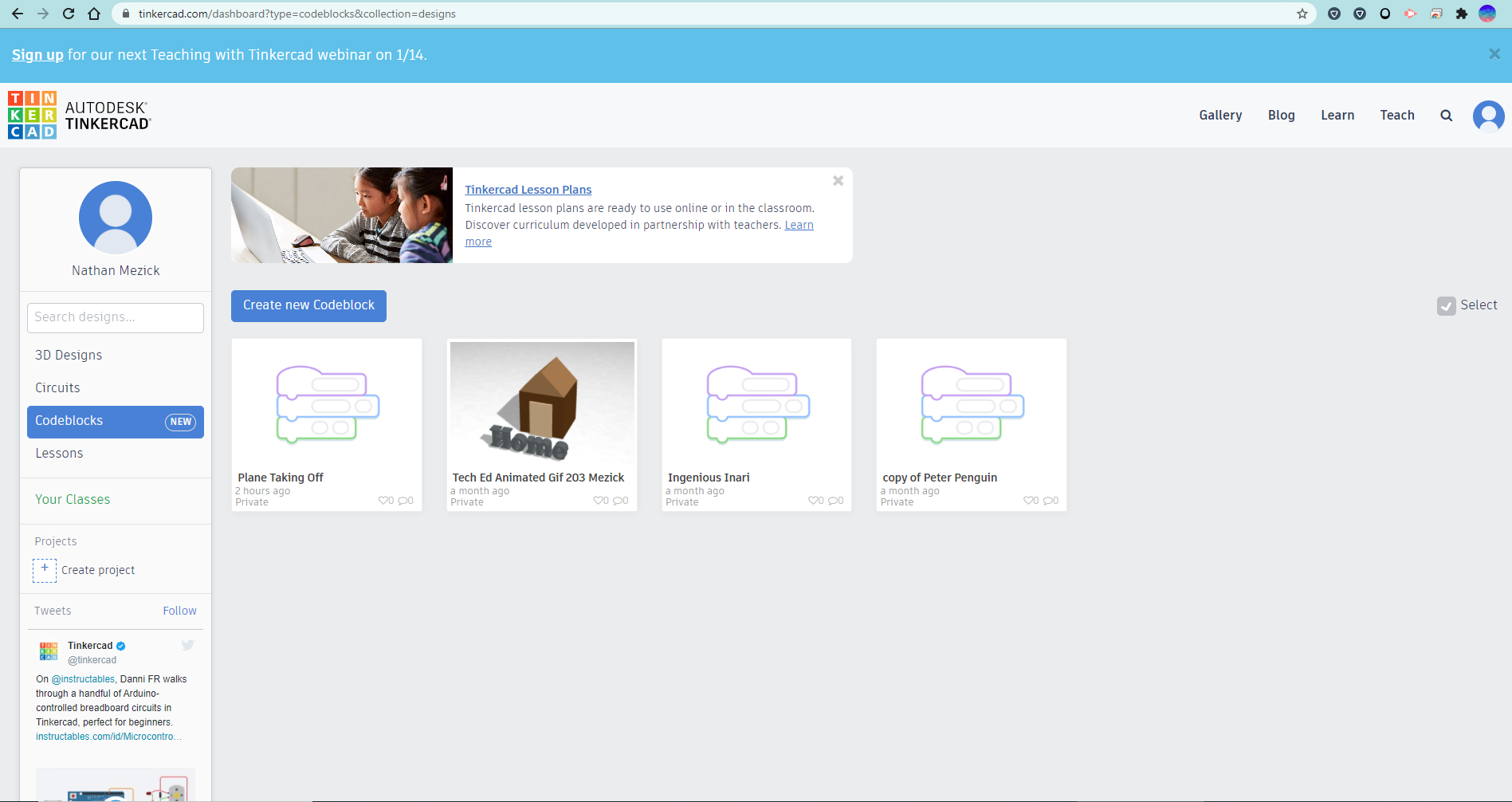Click the Ingenious Inari title text
The height and width of the screenshot is (802, 1512).
click(709, 478)
